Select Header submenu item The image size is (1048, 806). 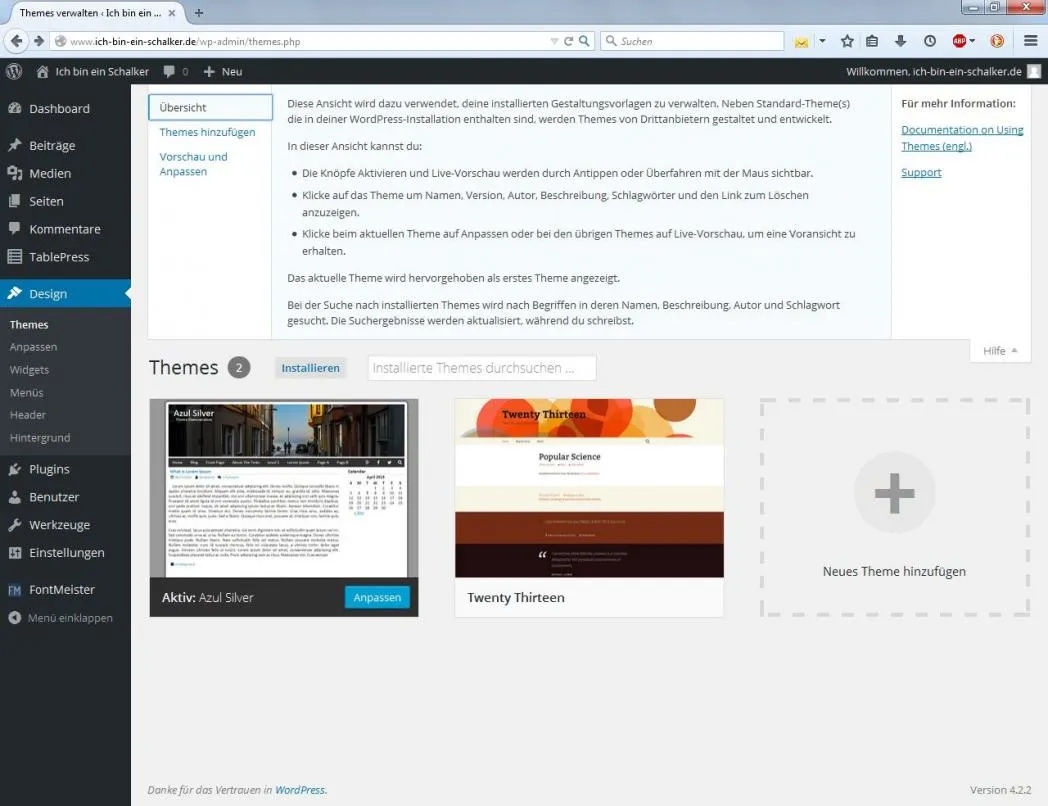click(x=28, y=414)
